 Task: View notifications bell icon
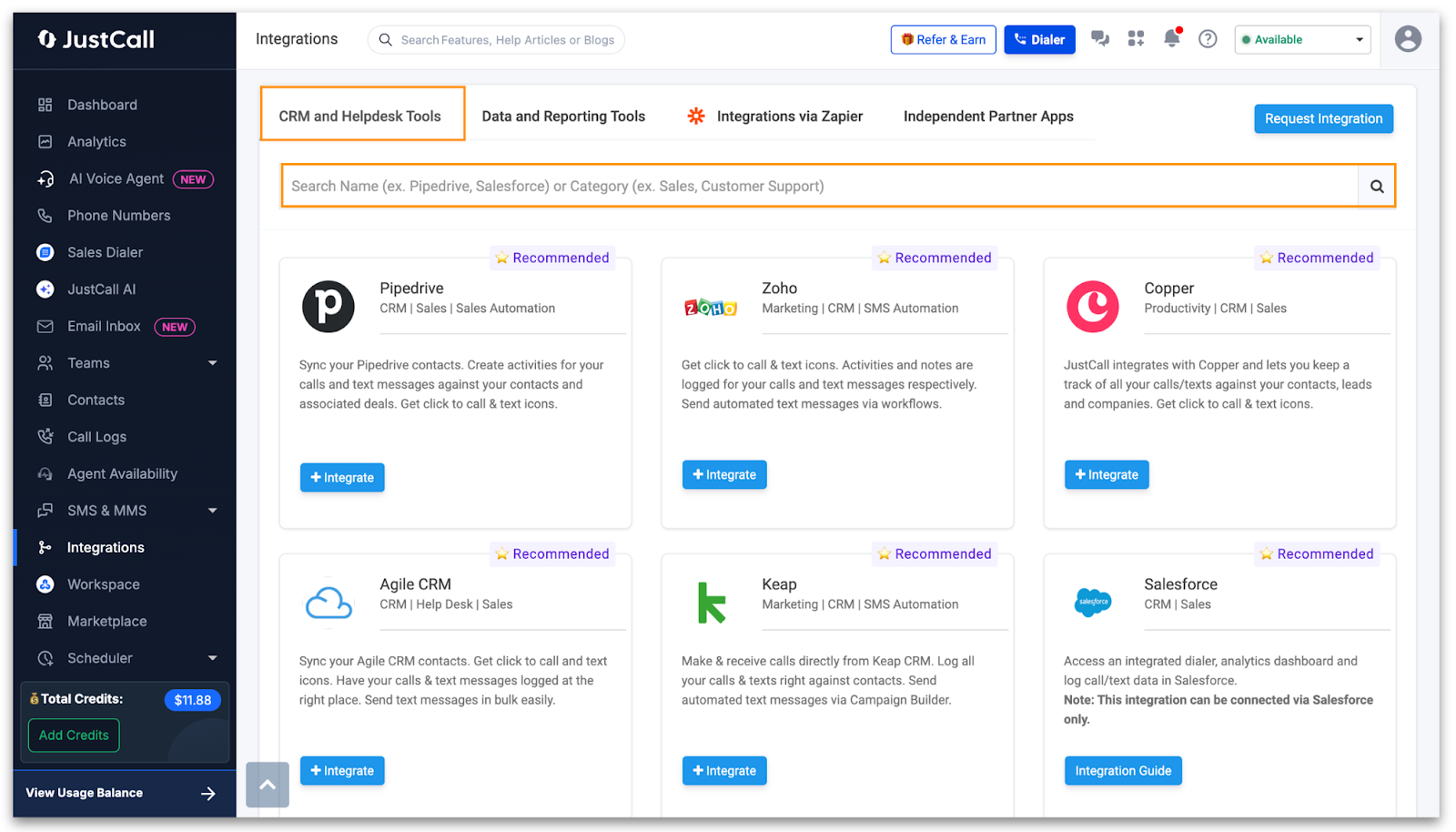coord(1172,38)
